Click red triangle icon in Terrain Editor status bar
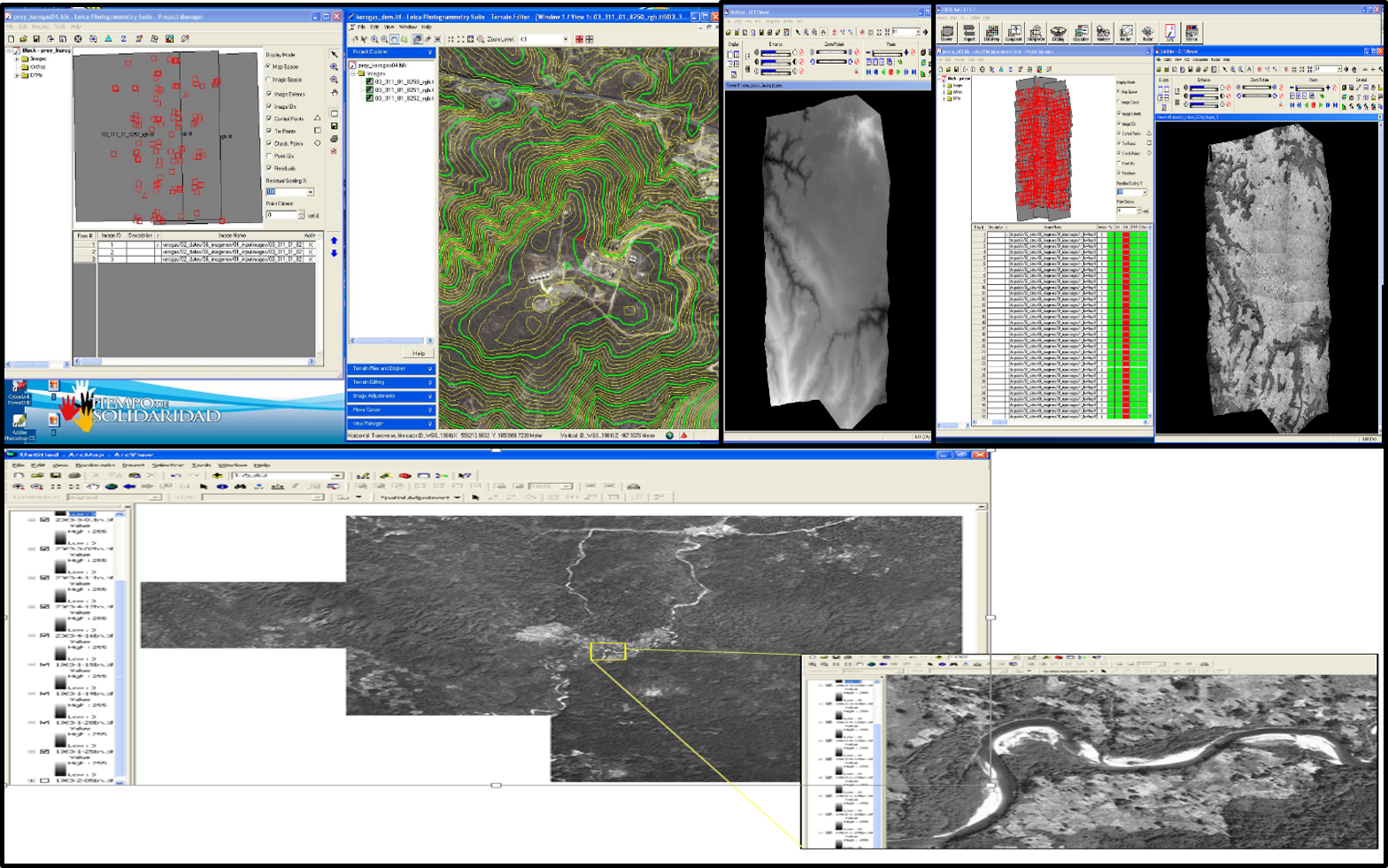 [x=683, y=435]
